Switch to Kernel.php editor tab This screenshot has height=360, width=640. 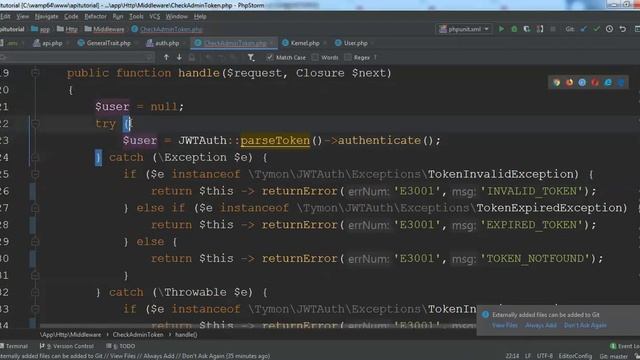tap(301, 43)
